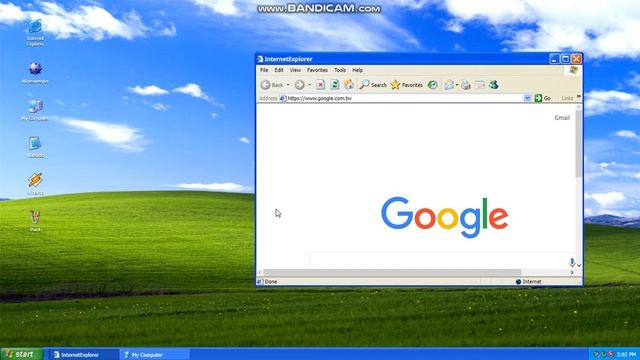
Task: Click the Internet Explorer title bar icon
Action: pos(260,59)
